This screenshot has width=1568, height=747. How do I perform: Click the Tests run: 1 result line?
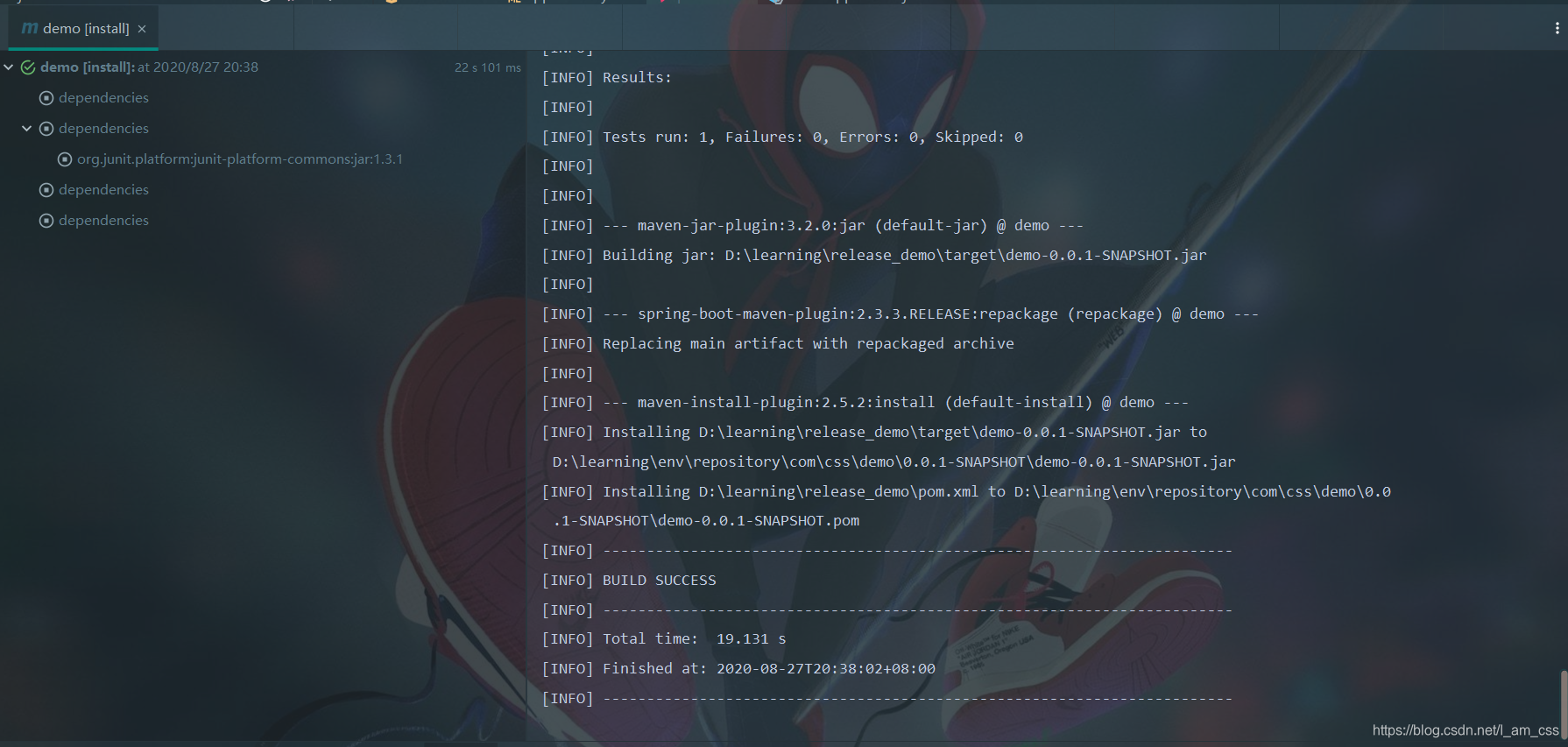782,137
